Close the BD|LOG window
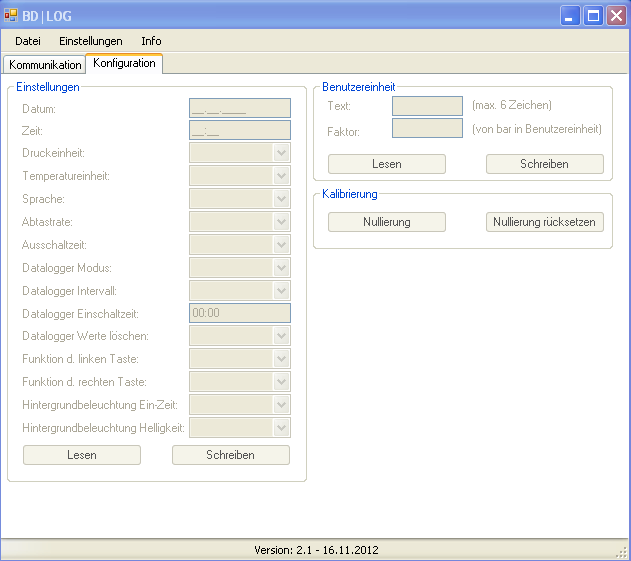631x561 pixels. (x=617, y=16)
